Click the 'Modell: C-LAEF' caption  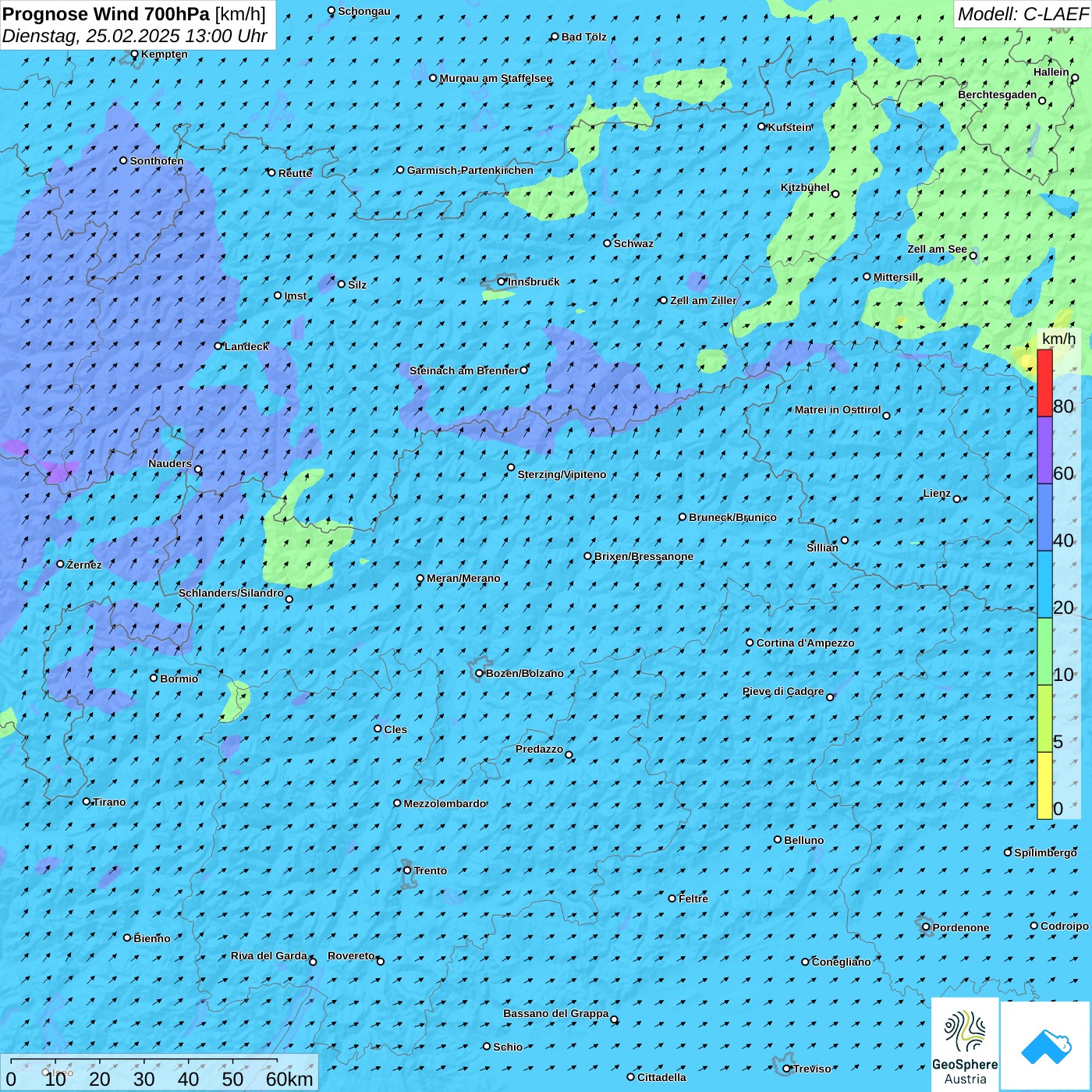pos(1023,14)
